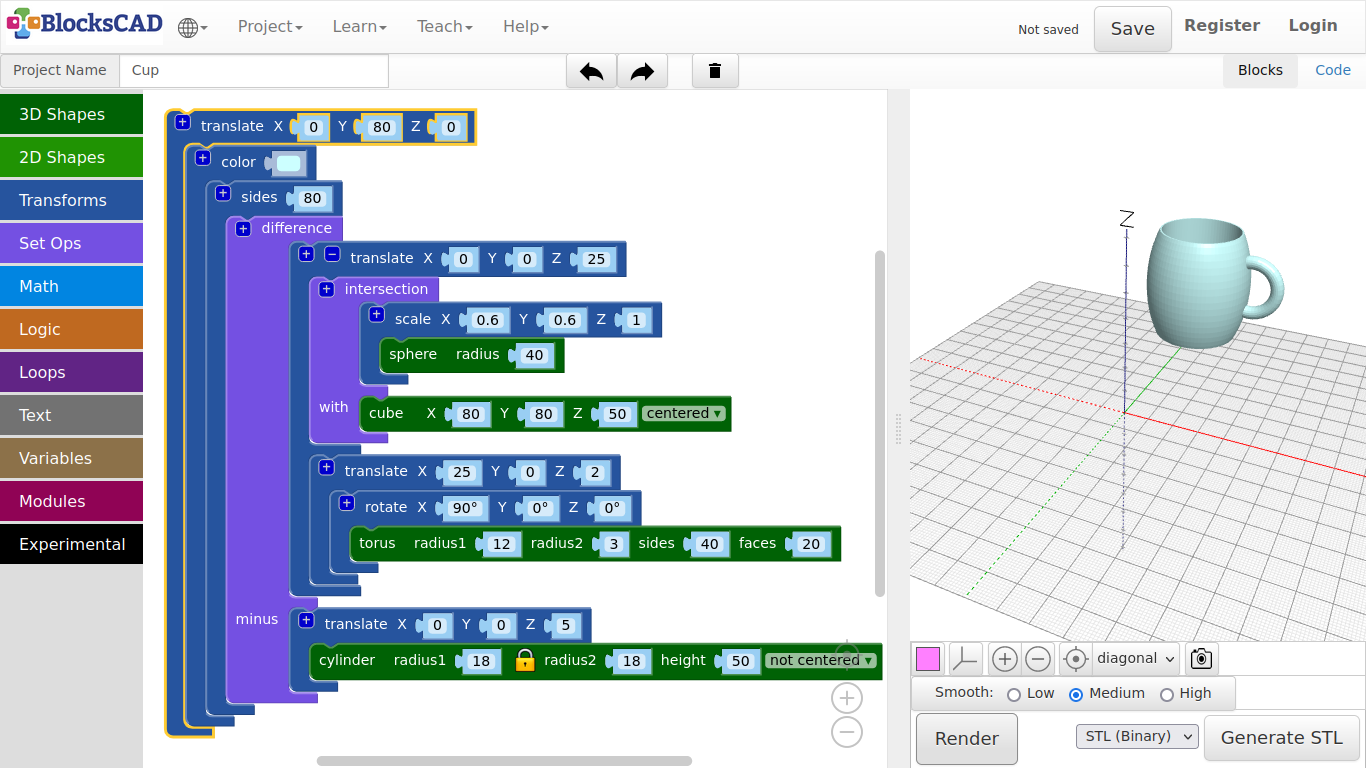Zoom in the 3D render view

coord(1005,659)
